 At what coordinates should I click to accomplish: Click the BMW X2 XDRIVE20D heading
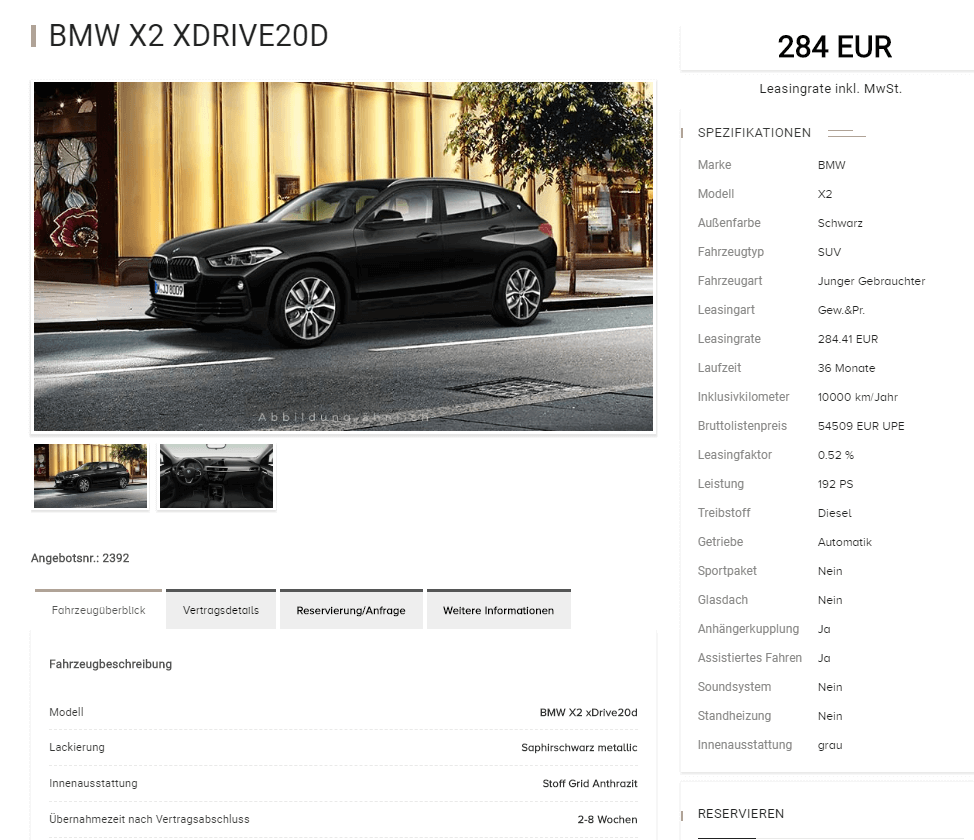(x=188, y=35)
